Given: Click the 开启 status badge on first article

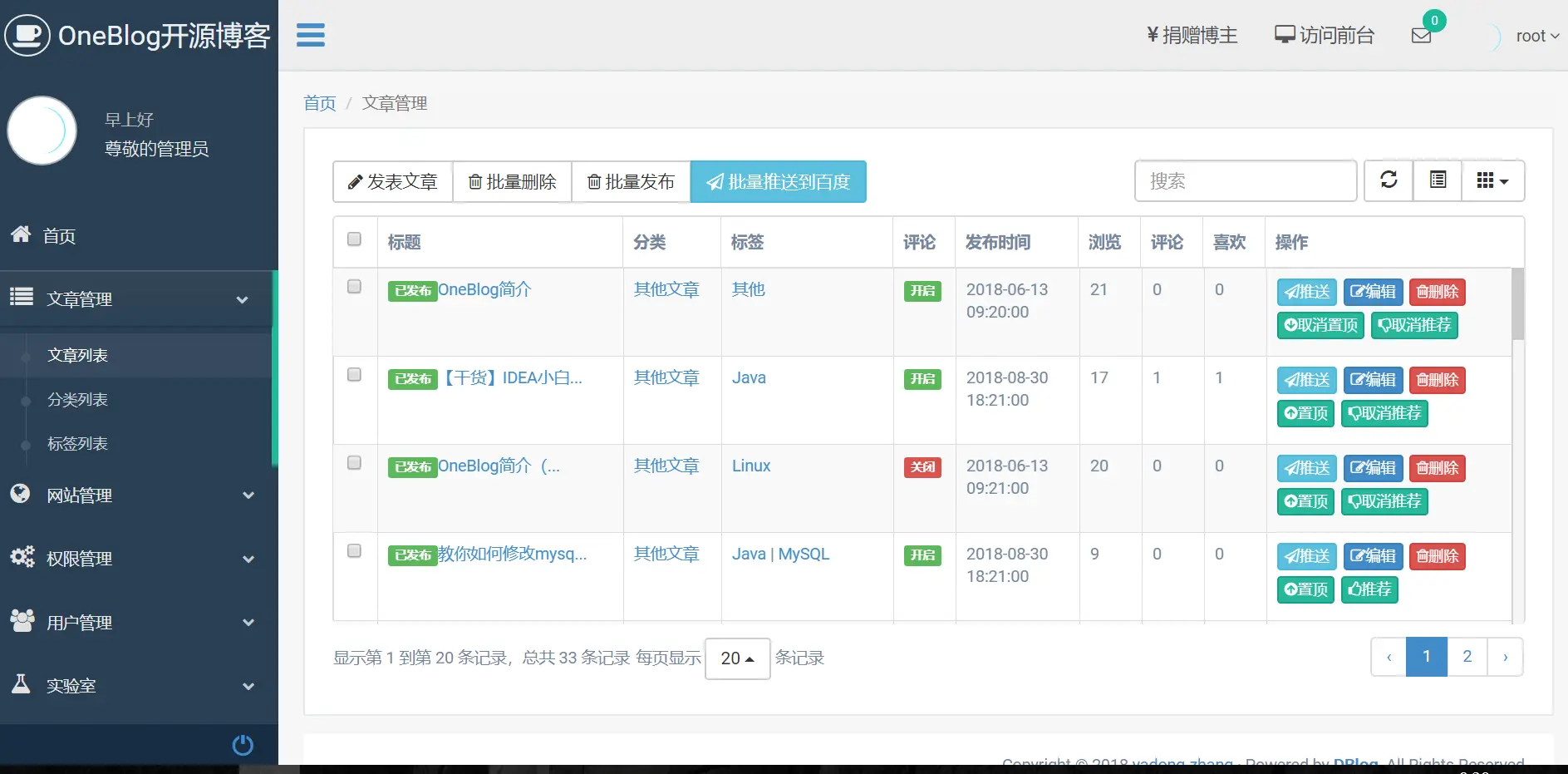Looking at the screenshot, I should pyautogui.click(x=922, y=291).
